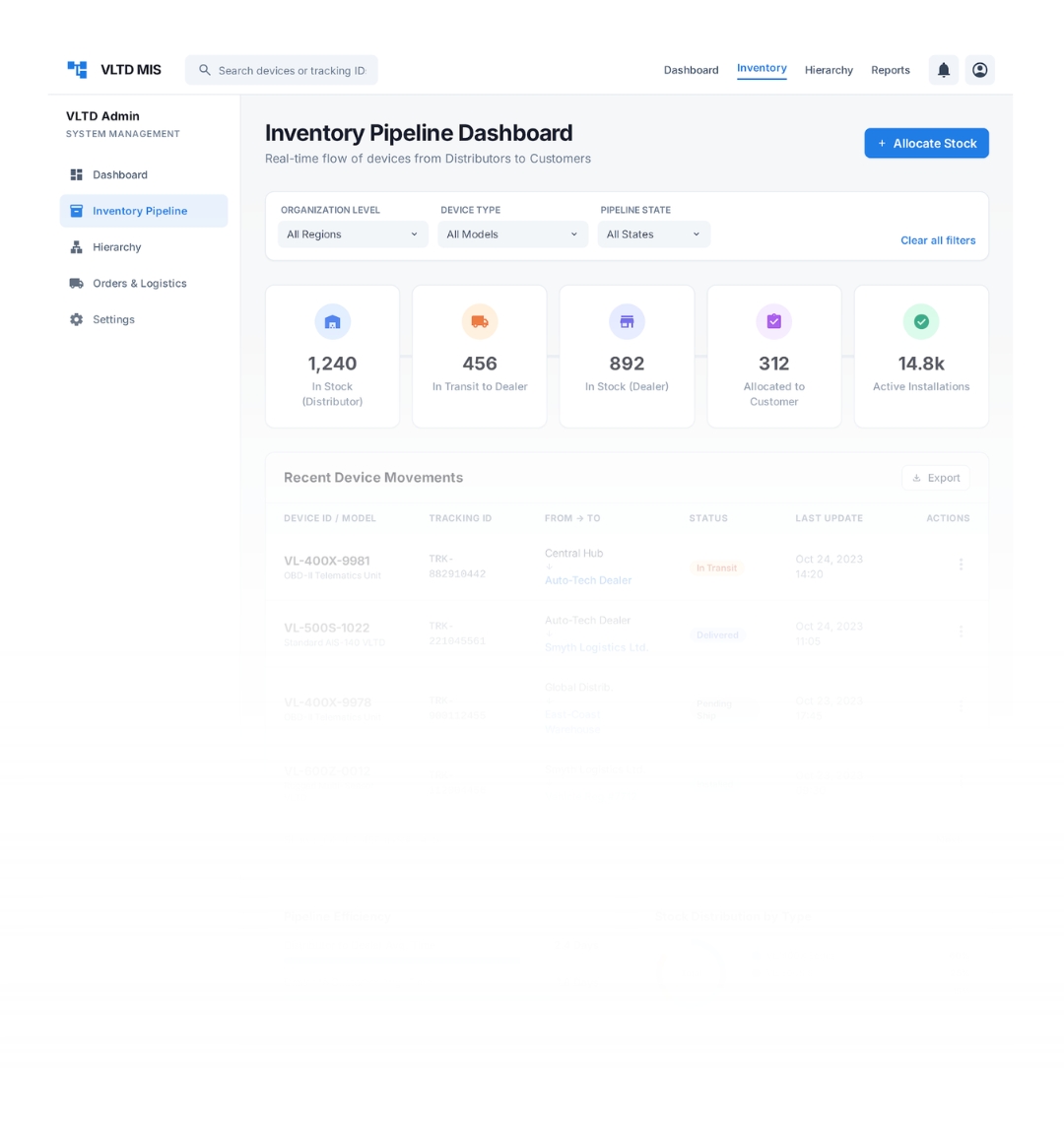Click the search magnifier icon

point(204,70)
